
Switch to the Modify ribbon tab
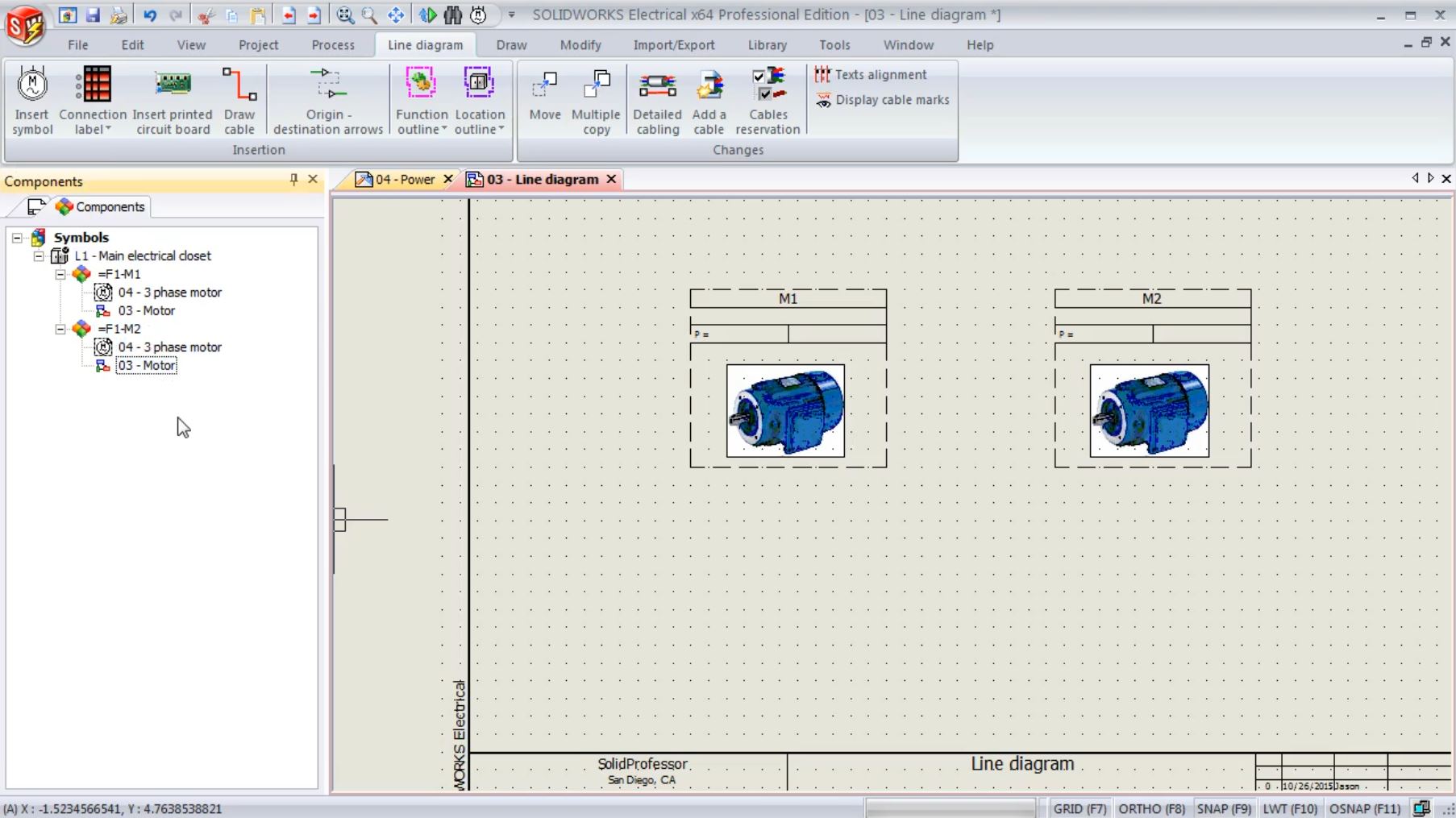click(580, 45)
